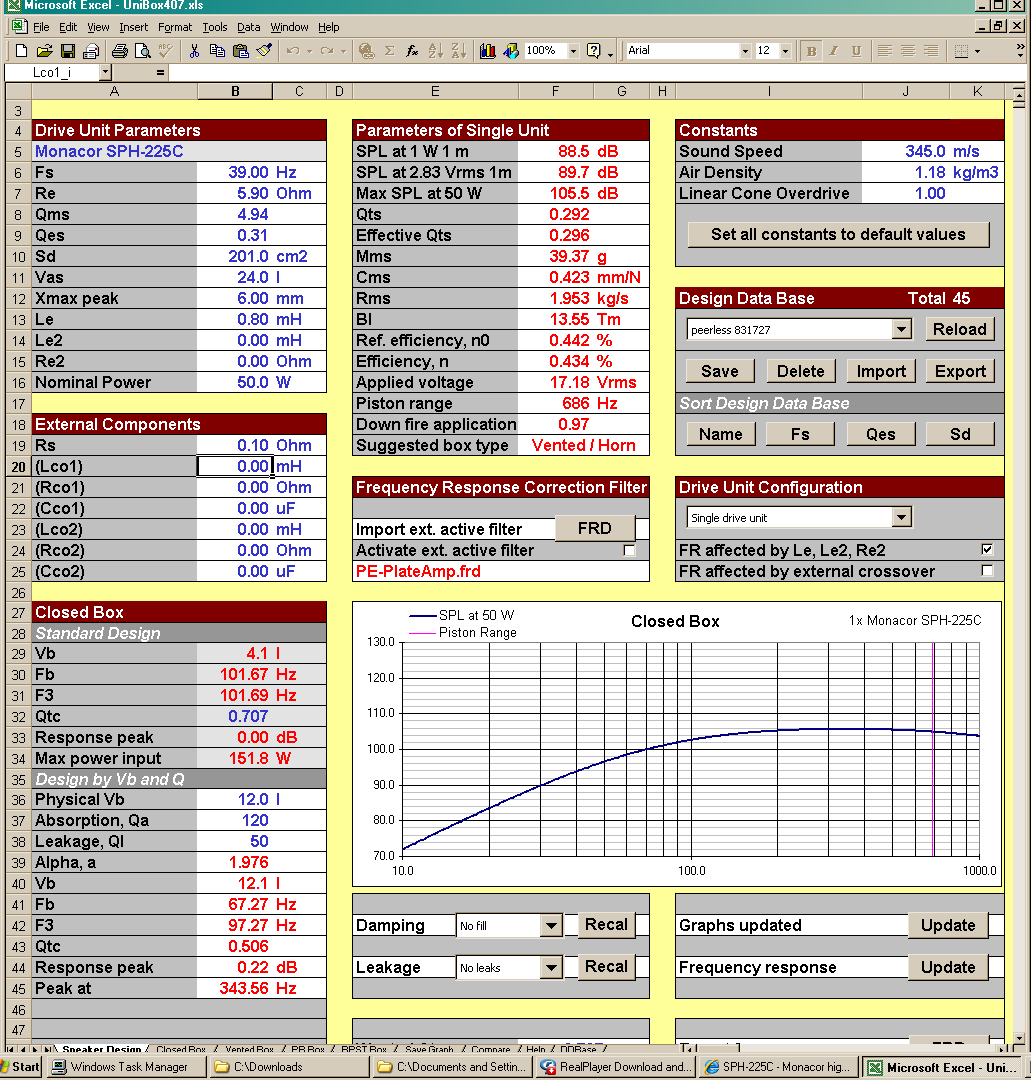The height and width of the screenshot is (1080, 1031).
Task: Open the Office Assistant help icon
Action: pos(594,50)
